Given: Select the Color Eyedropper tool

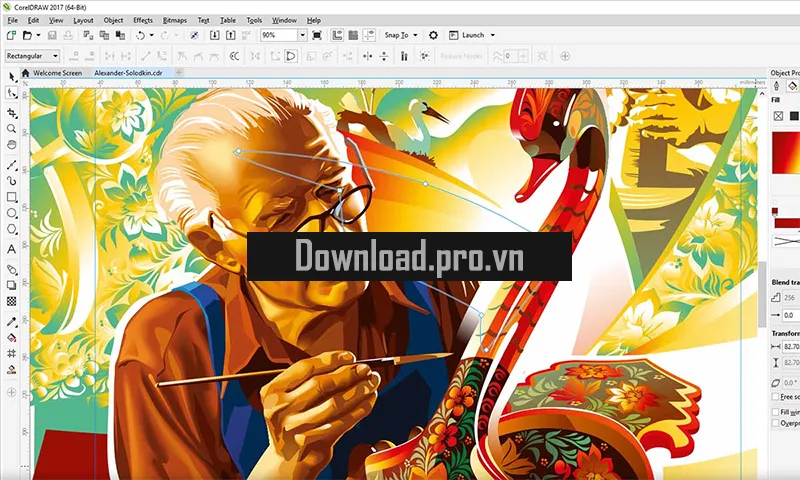Looking at the screenshot, I should 12,322.
